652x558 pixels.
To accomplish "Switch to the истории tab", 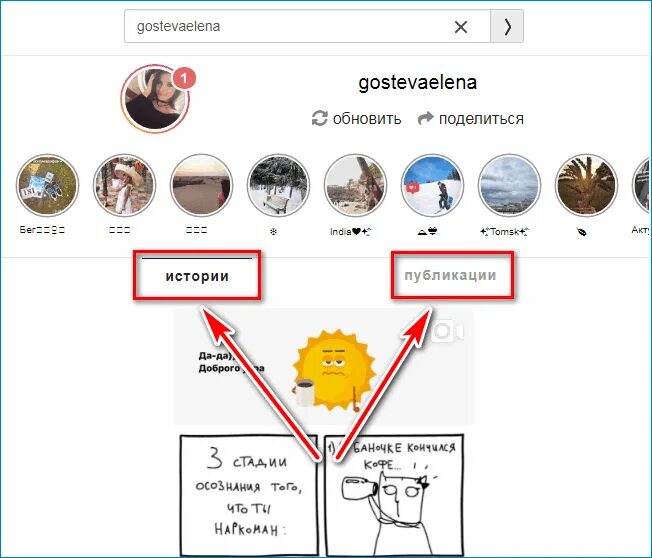I will click(197, 276).
